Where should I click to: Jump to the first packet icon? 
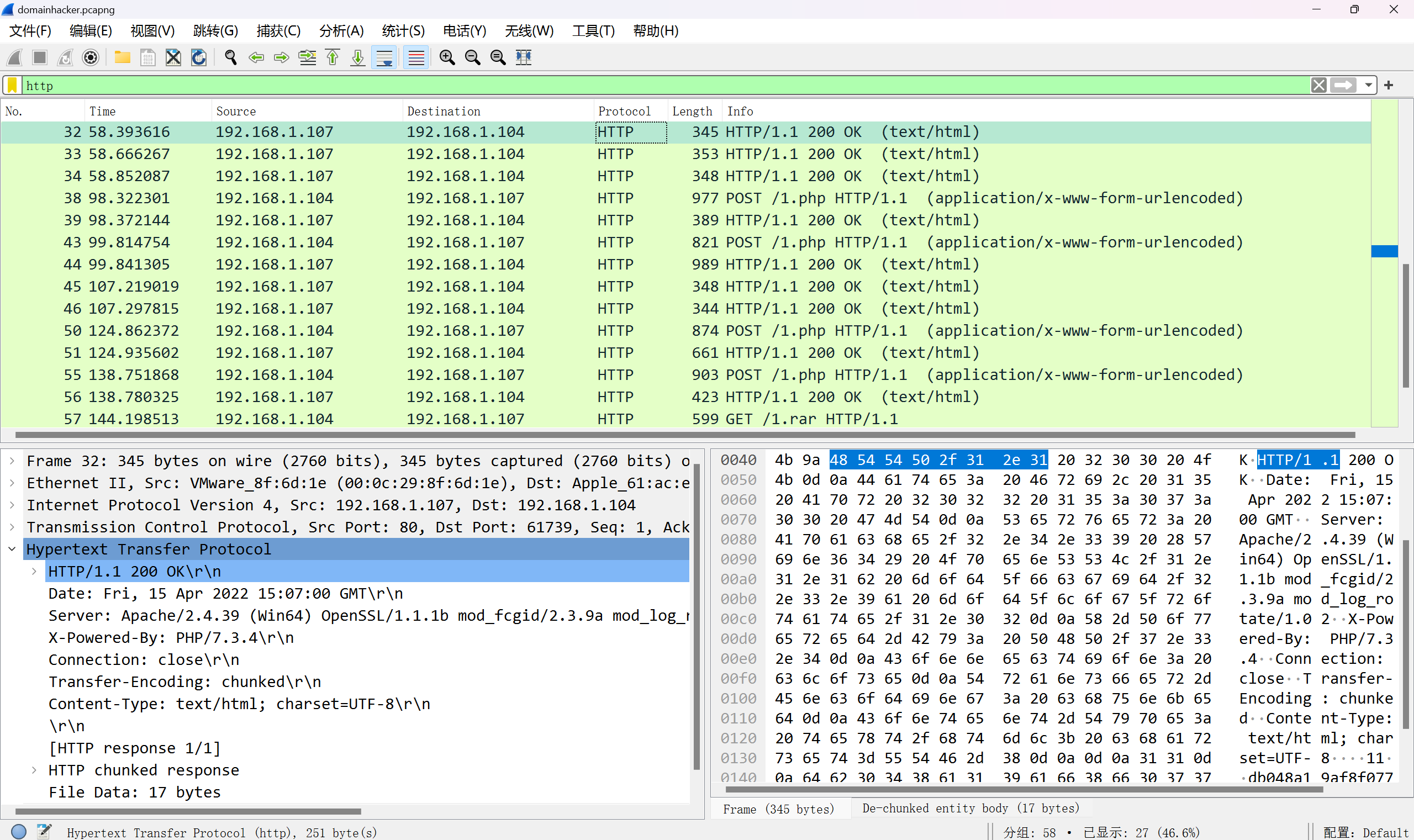(x=333, y=57)
